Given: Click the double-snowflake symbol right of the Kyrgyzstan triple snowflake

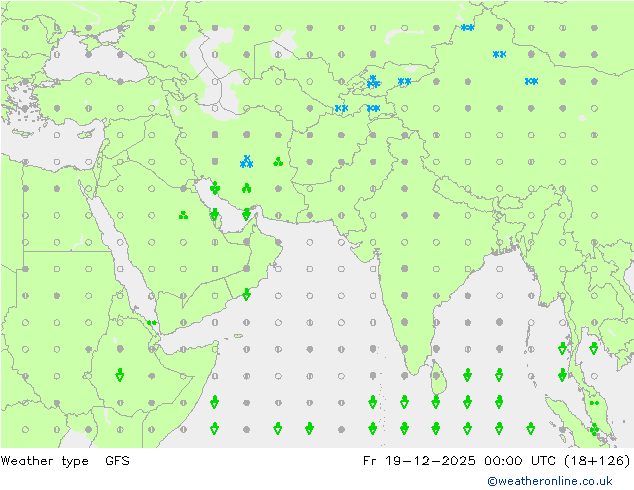Looking at the screenshot, I should (x=404, y=81).
